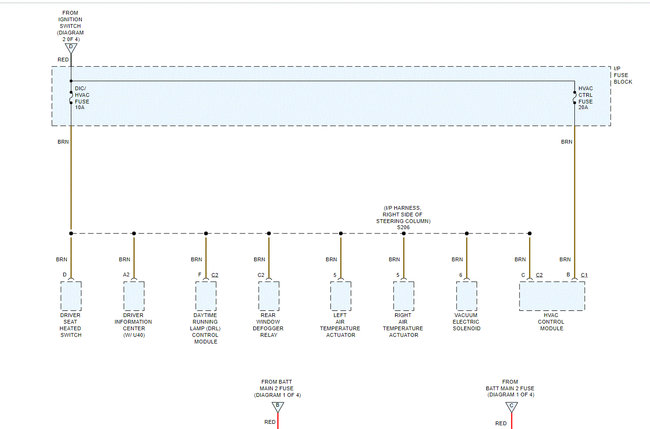The image size is (650, 429).
Task: Click the "BRN" label above Driver Seat Heated Switch
Action: click(x=61, y=259)
